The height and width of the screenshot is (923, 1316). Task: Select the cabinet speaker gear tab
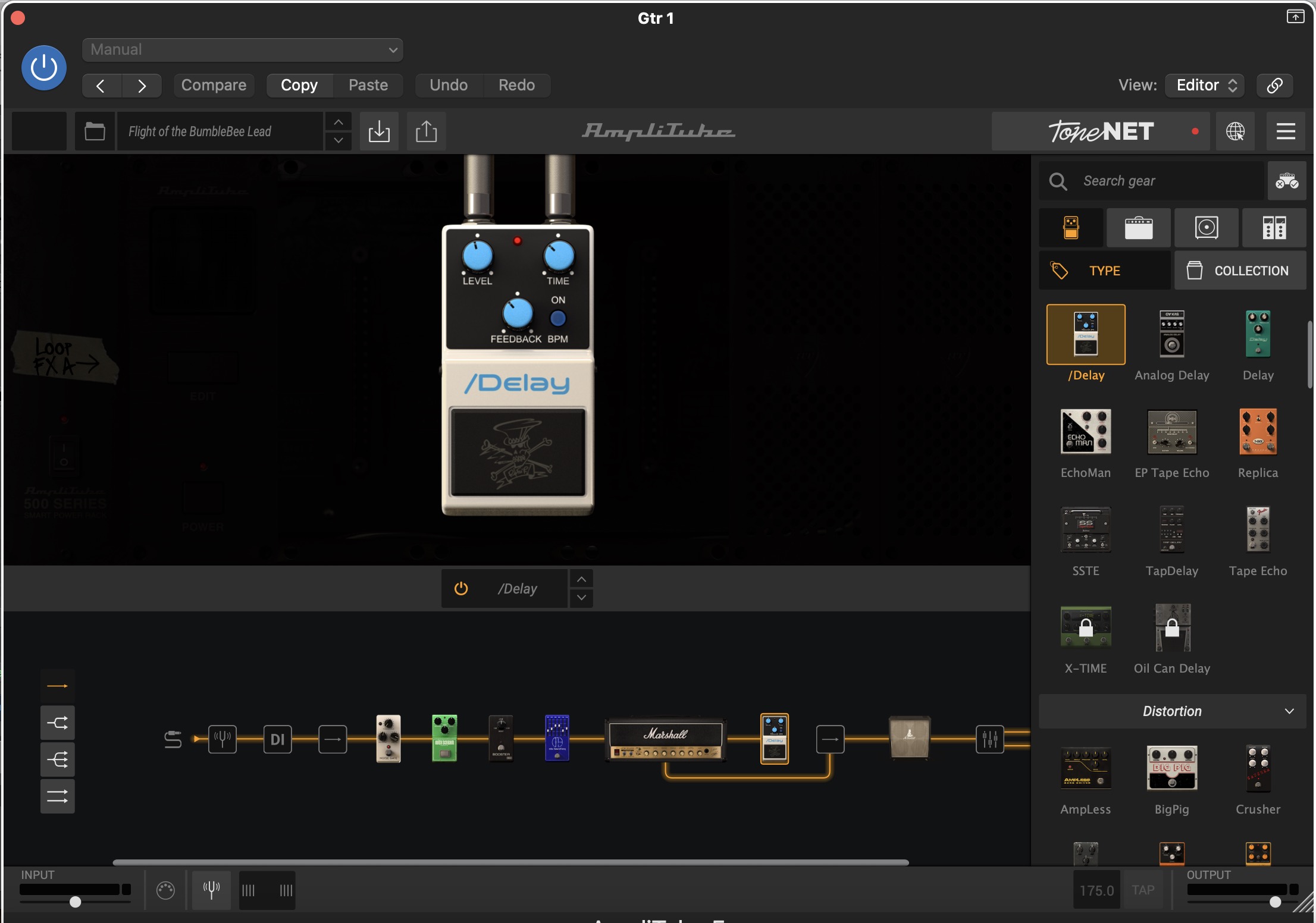(1207, 227)
